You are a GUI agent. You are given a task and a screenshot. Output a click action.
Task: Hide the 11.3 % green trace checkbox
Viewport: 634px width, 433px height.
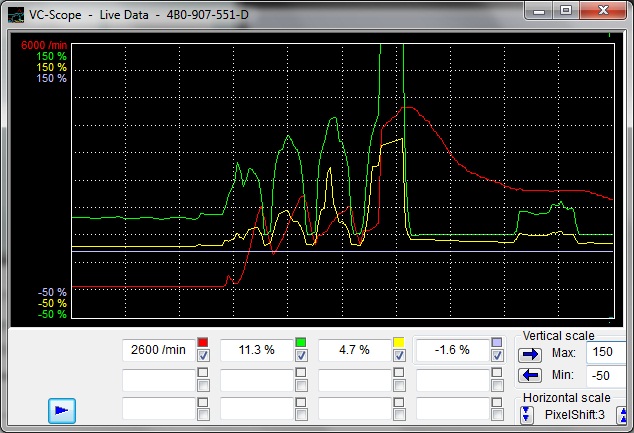301,356
